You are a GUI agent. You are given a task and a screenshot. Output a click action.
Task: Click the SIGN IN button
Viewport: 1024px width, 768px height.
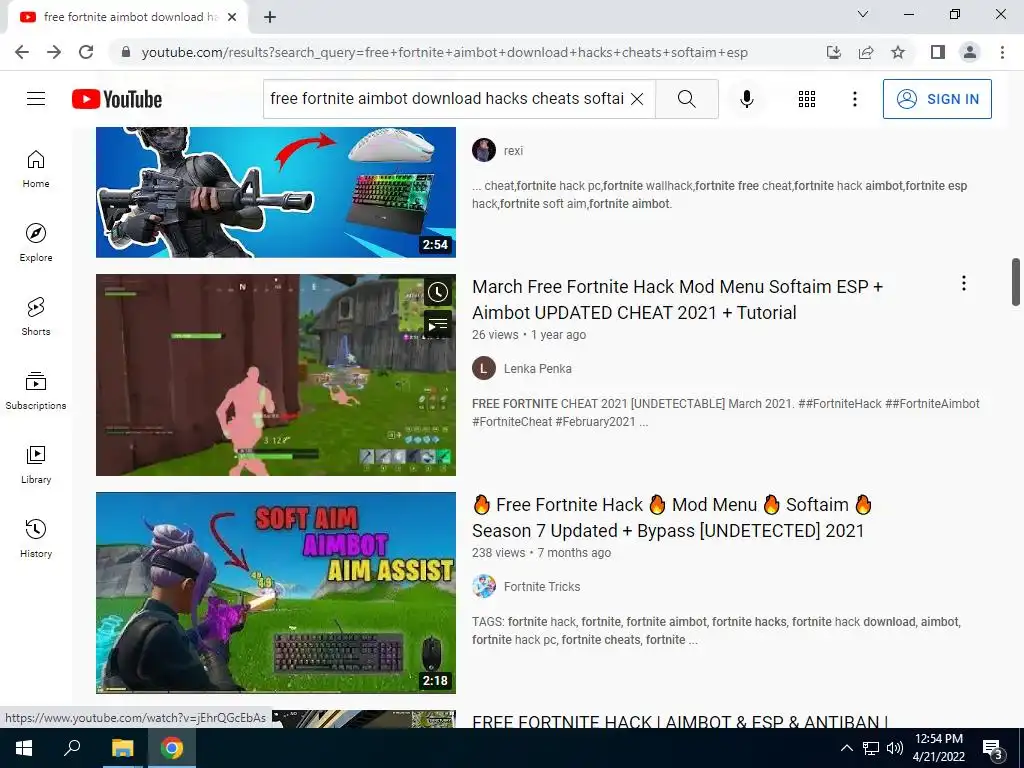coord(937,99)
